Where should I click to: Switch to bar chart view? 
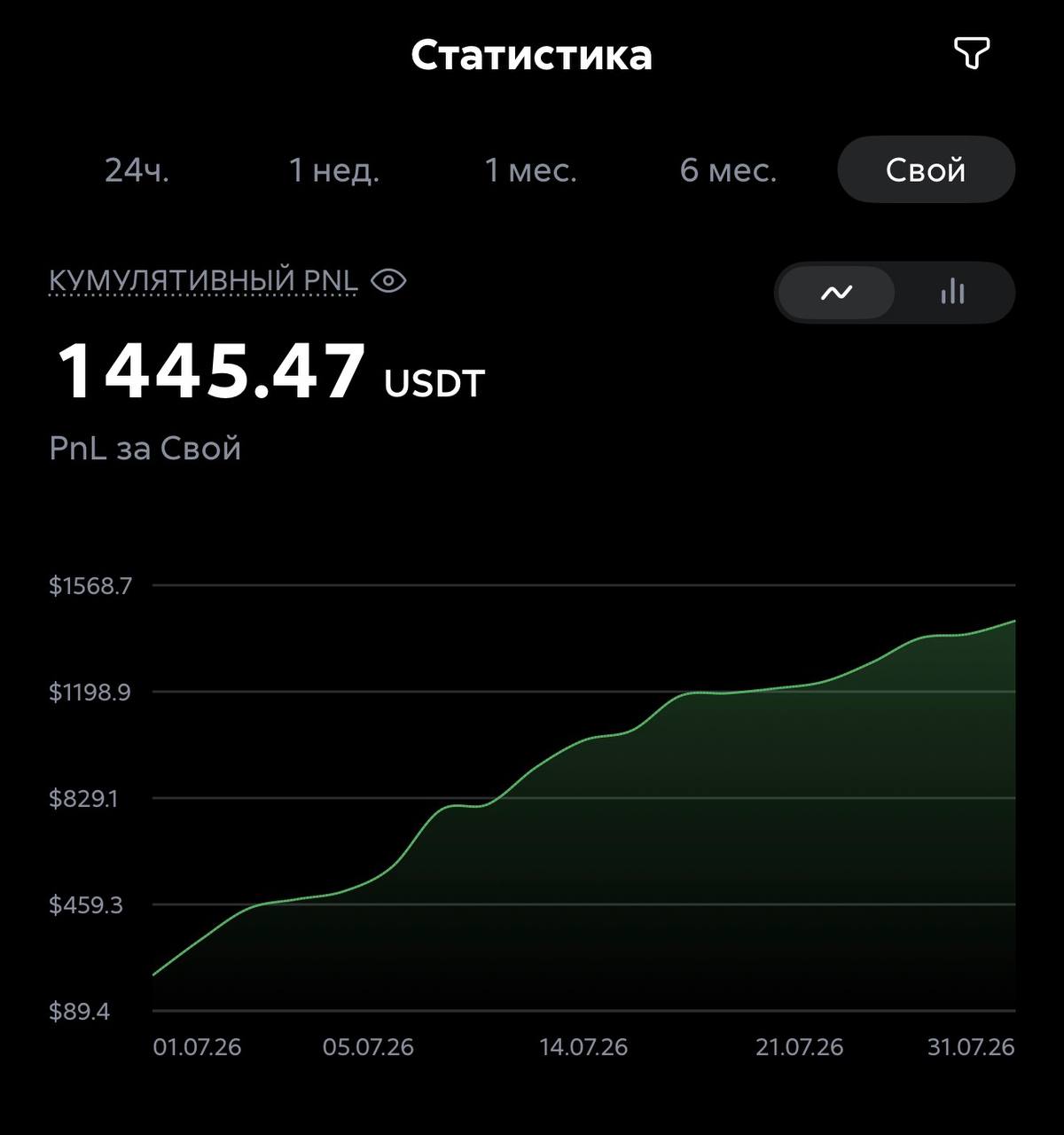pos(952,292)
